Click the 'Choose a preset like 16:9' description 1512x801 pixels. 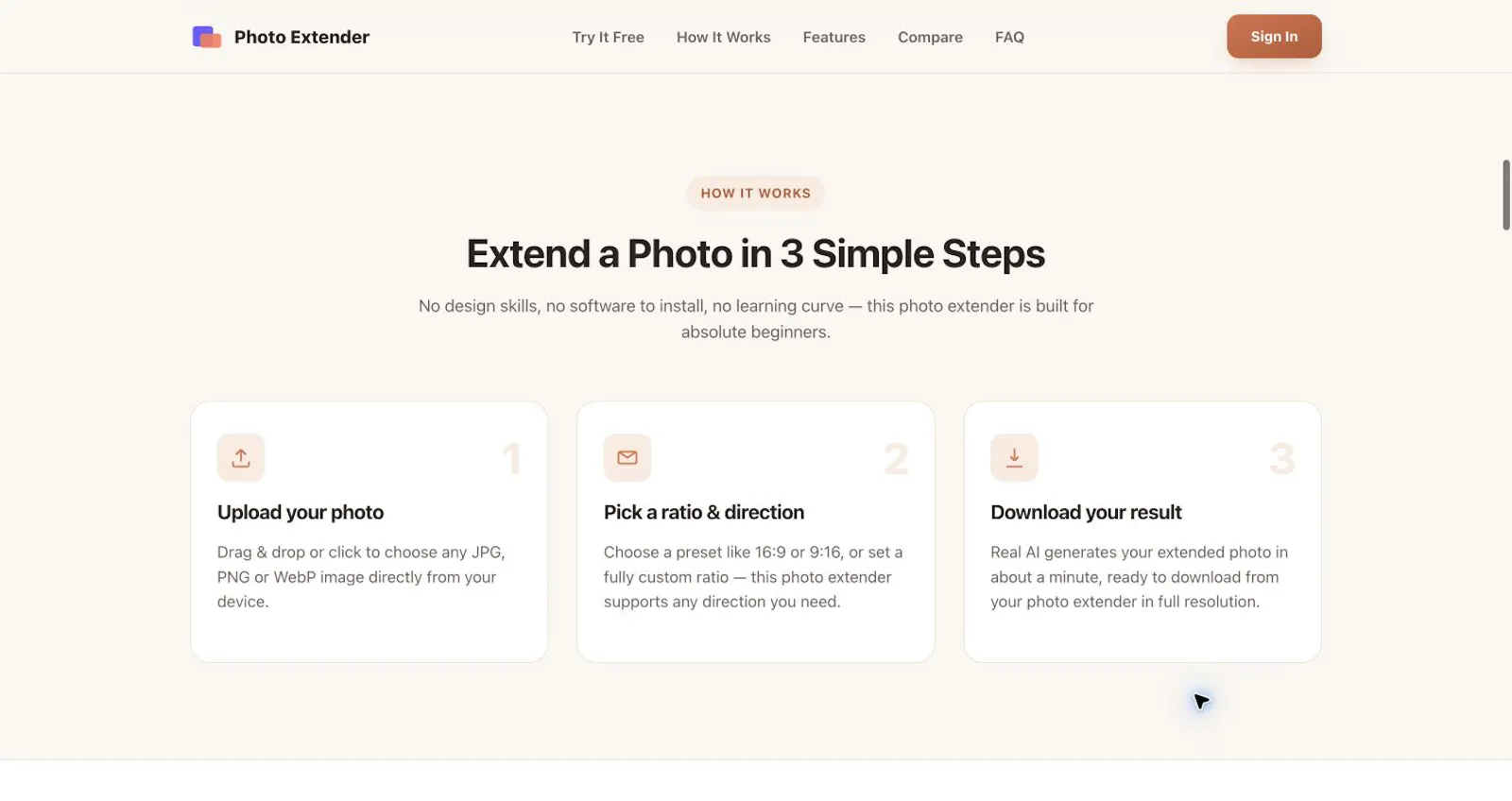(753, 576)
